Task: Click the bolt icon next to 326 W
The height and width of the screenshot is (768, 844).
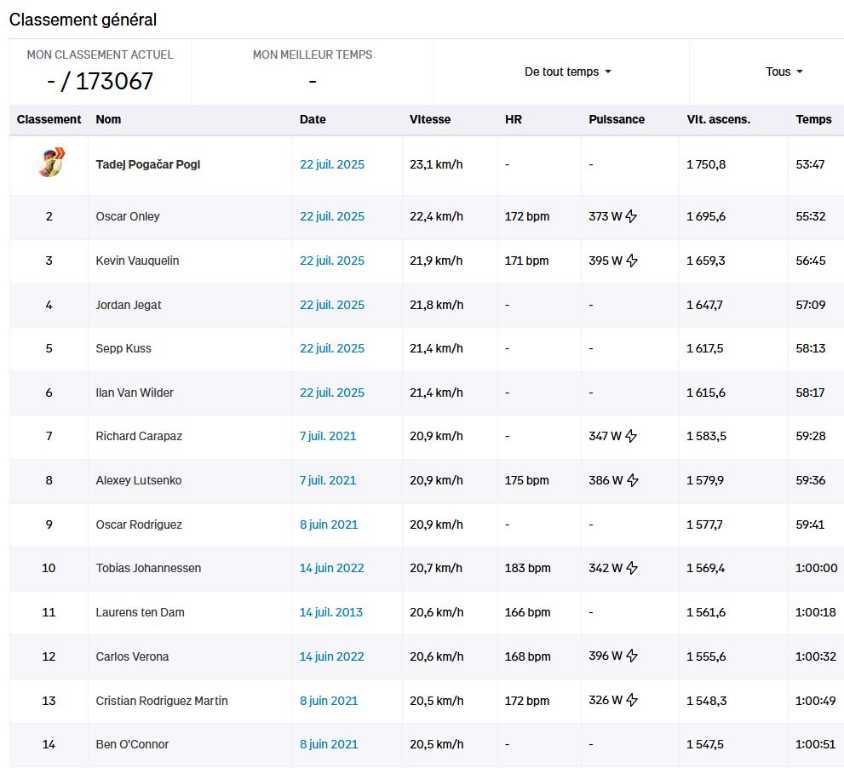Action: tap(632, 700)
